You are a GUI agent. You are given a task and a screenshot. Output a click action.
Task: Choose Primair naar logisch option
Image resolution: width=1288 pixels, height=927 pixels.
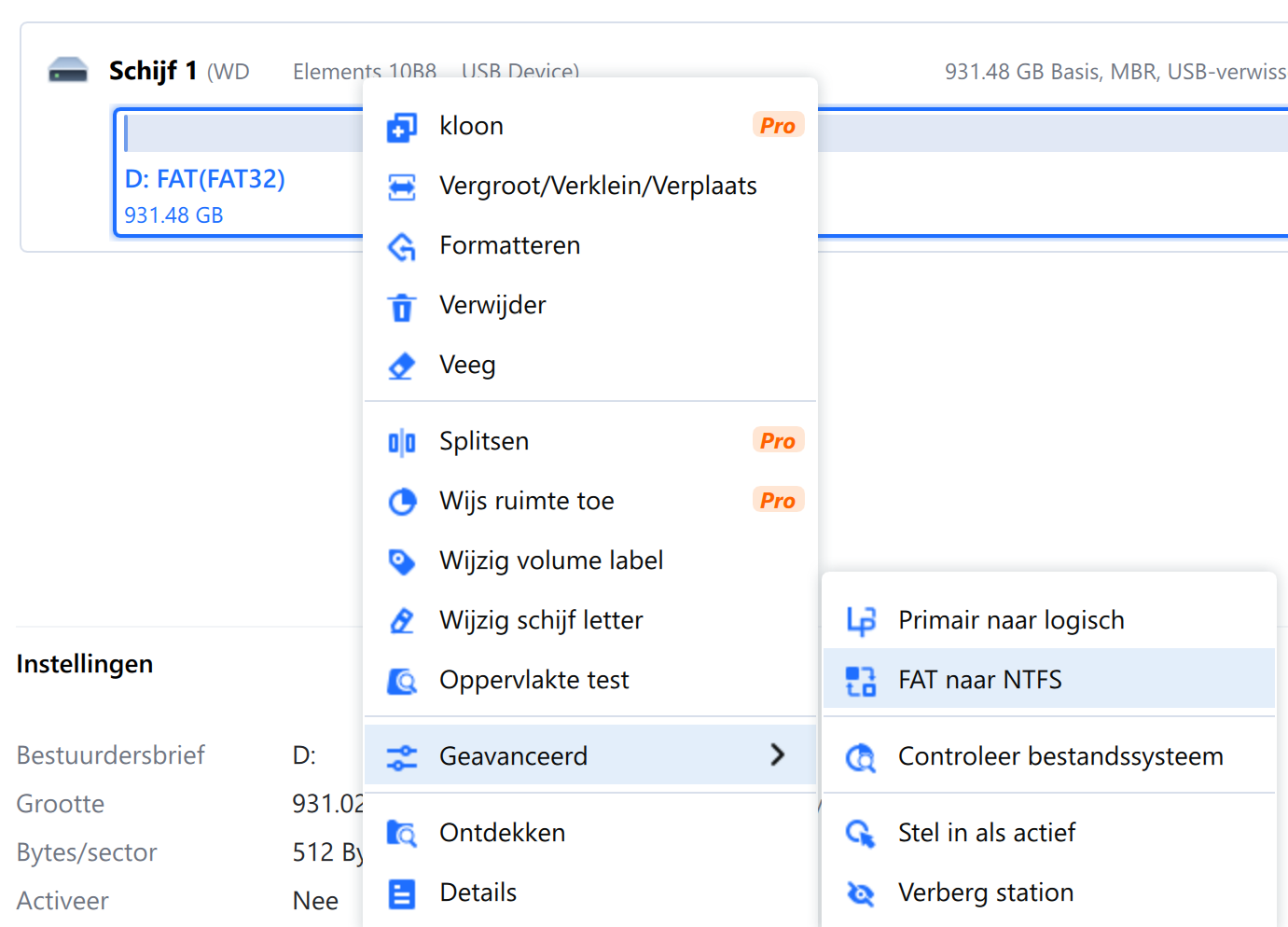(1011, 620)
